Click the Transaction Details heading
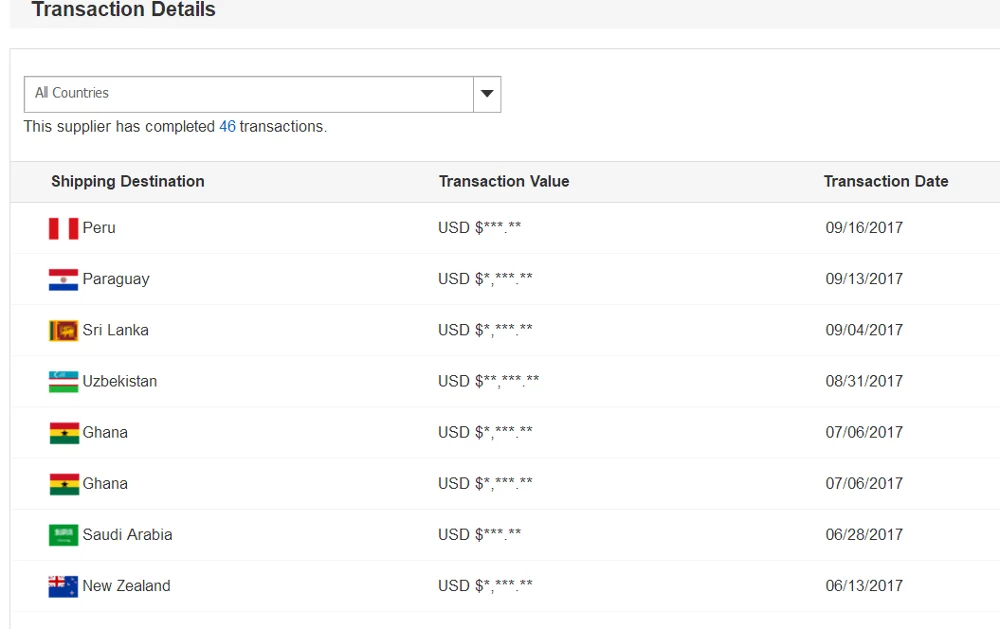 (x=123, y=11)
